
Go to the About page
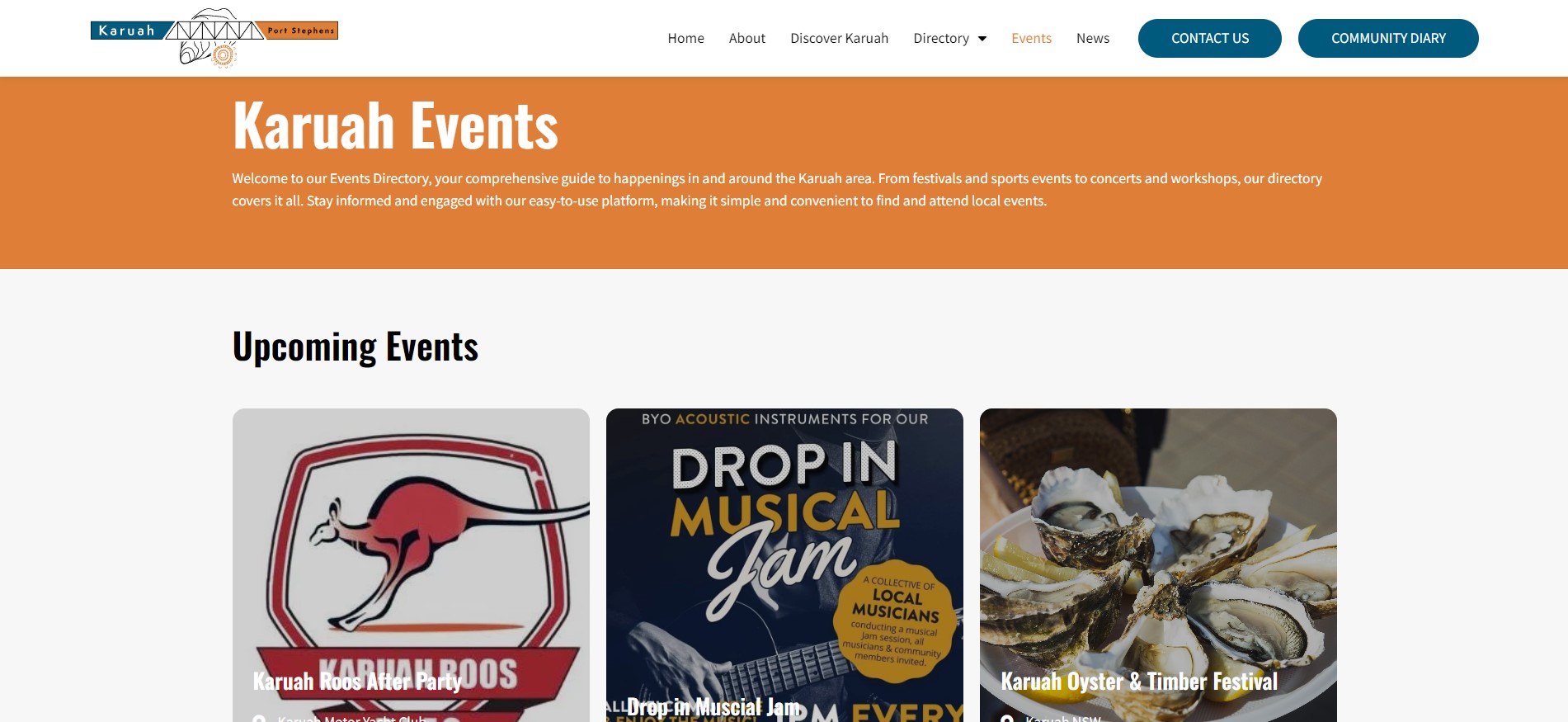pos(746,38)
